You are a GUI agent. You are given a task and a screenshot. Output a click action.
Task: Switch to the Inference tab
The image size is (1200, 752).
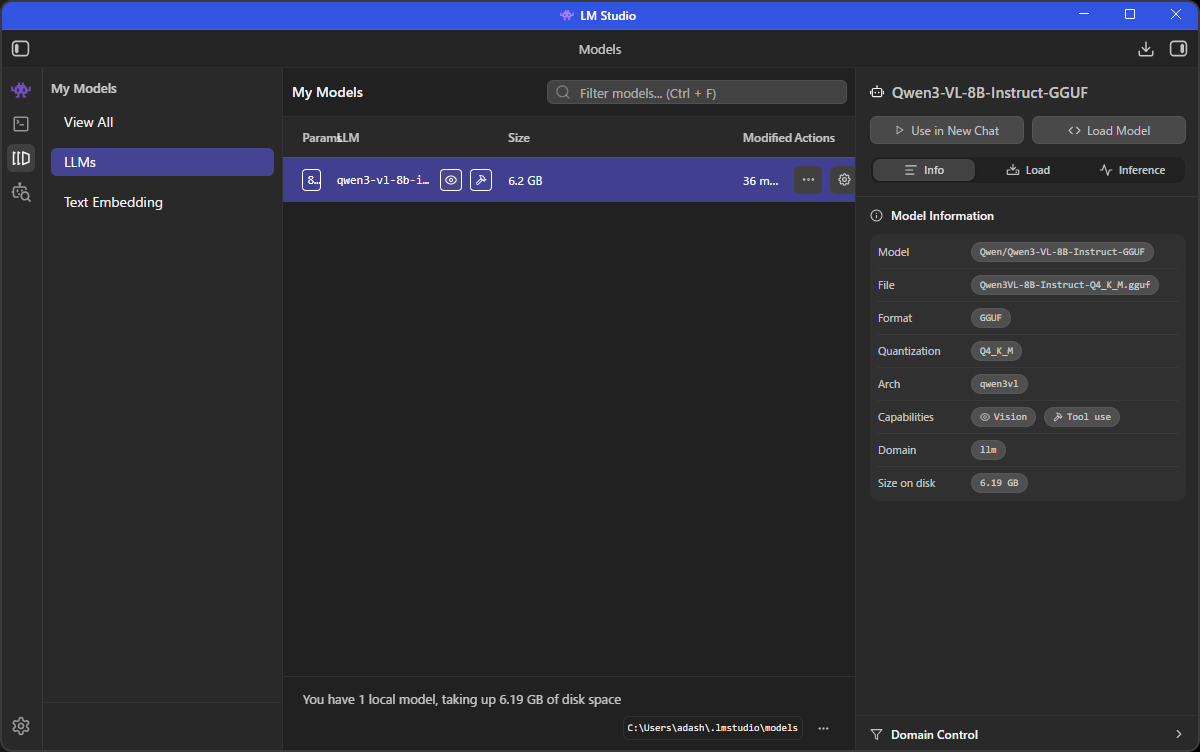pos(1132,170)
